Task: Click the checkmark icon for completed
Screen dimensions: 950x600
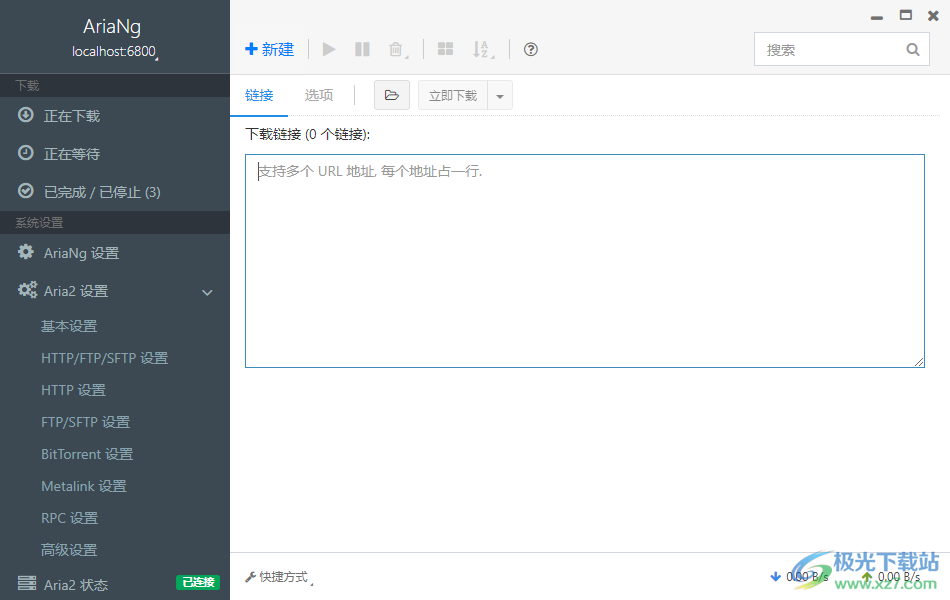Action: (x=25, y=191)
